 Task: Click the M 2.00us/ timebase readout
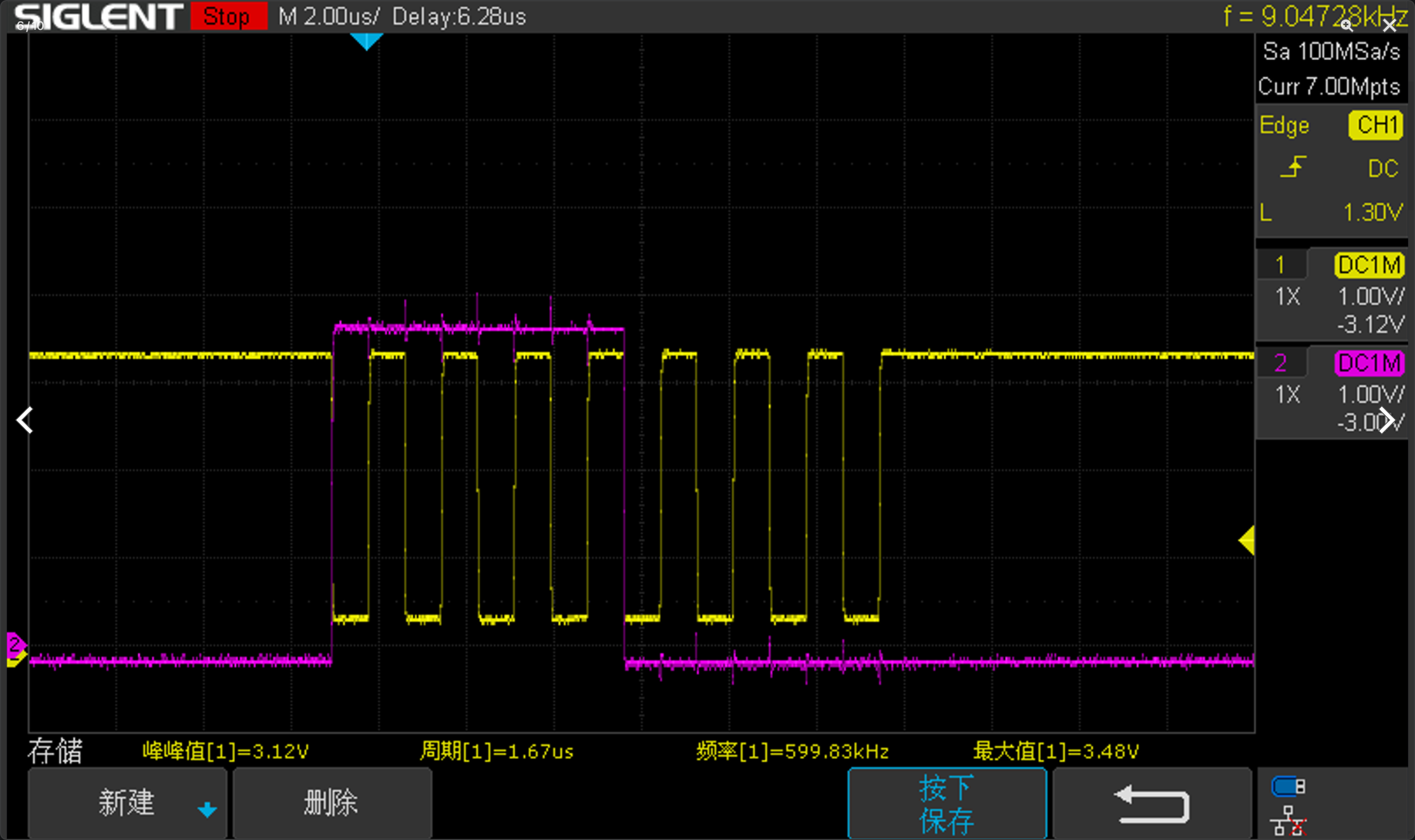coord(328,16)
